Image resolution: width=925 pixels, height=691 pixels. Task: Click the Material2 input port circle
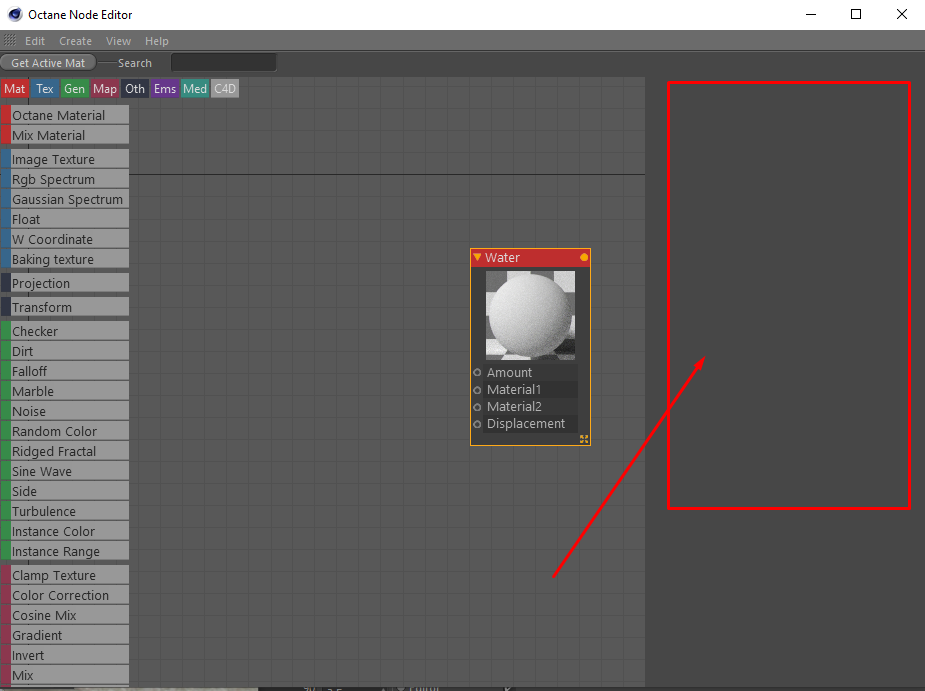477,407
